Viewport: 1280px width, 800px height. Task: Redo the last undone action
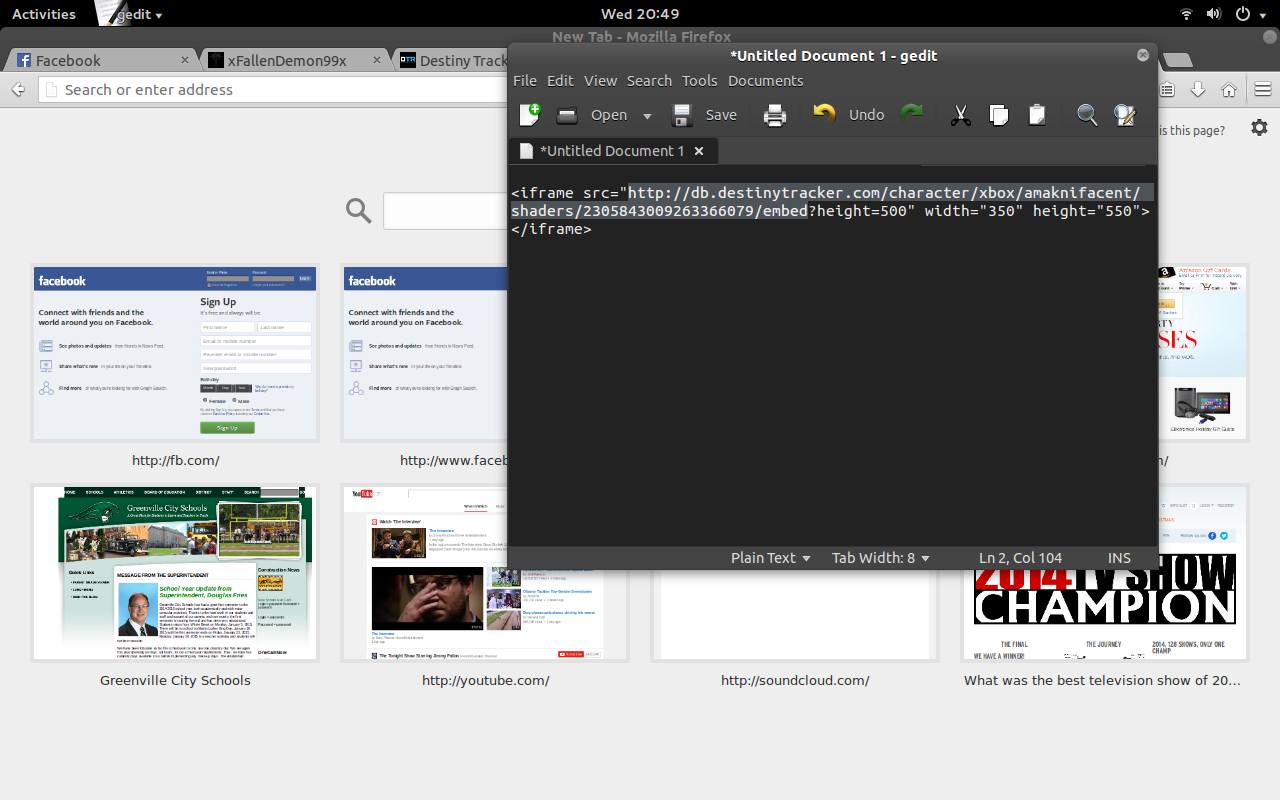tap(911, 115)
